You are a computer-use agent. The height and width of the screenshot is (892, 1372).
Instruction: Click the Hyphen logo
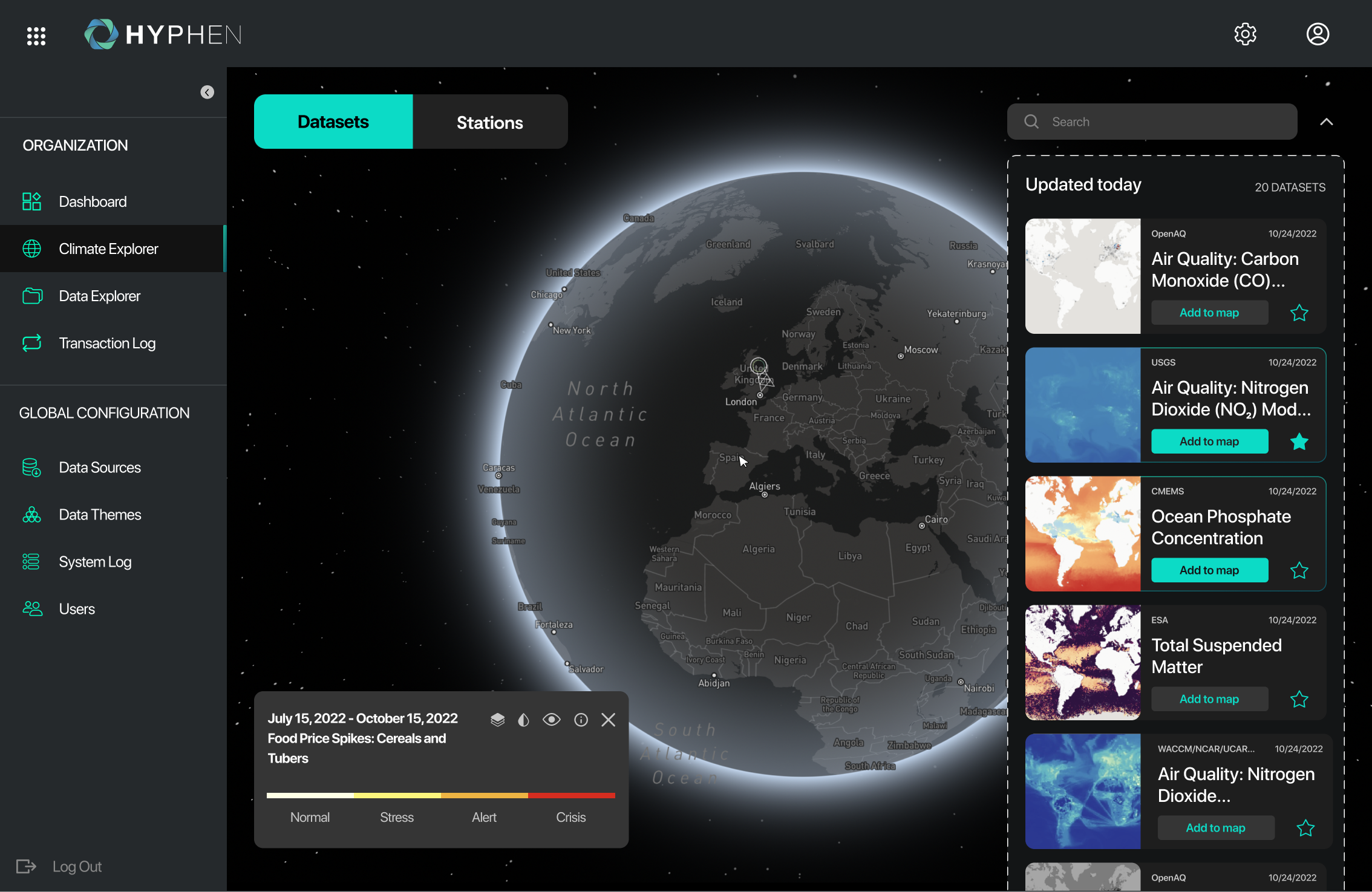163,34
